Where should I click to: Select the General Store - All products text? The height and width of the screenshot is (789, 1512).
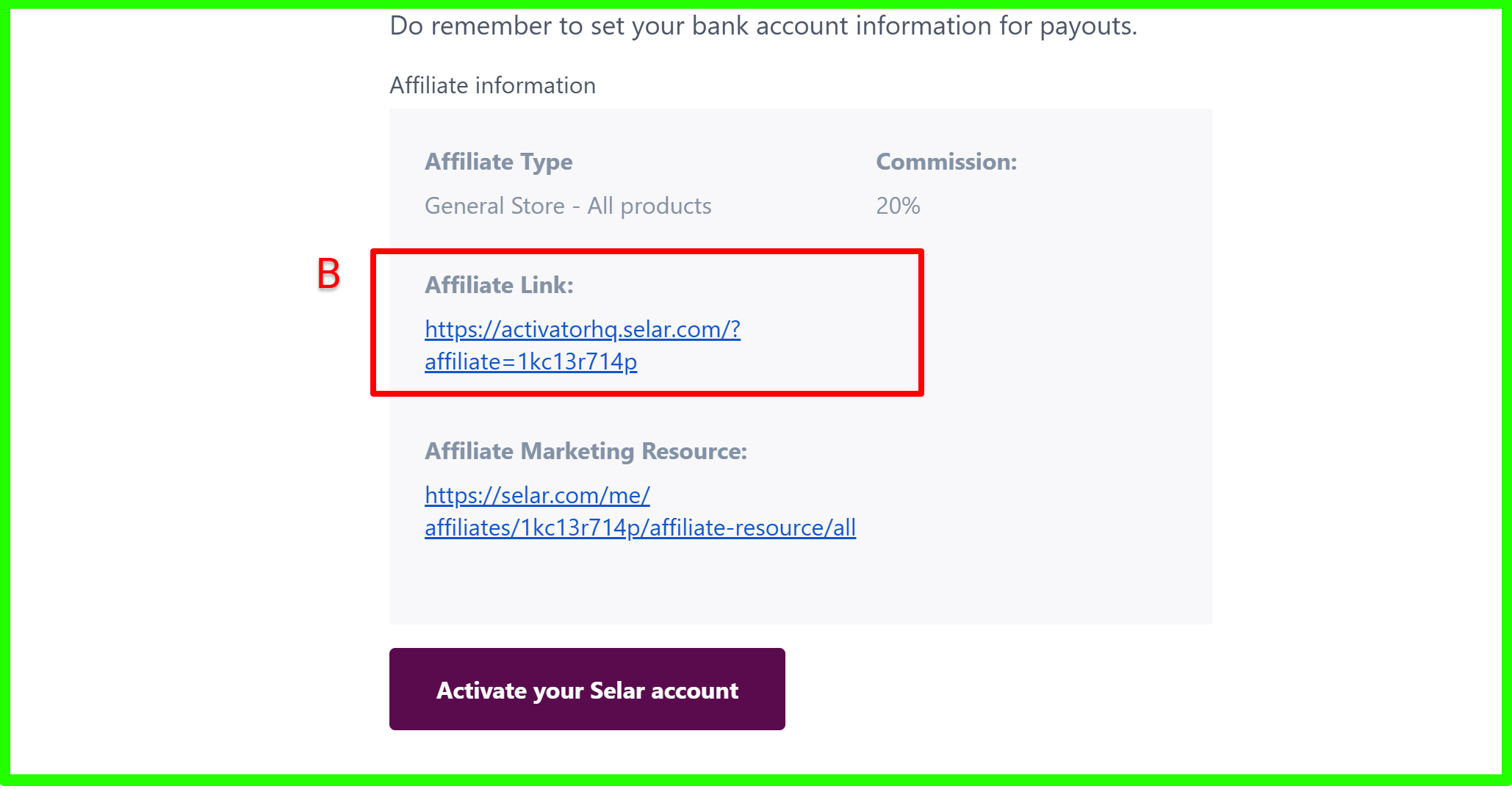click(x=567, y=206)
